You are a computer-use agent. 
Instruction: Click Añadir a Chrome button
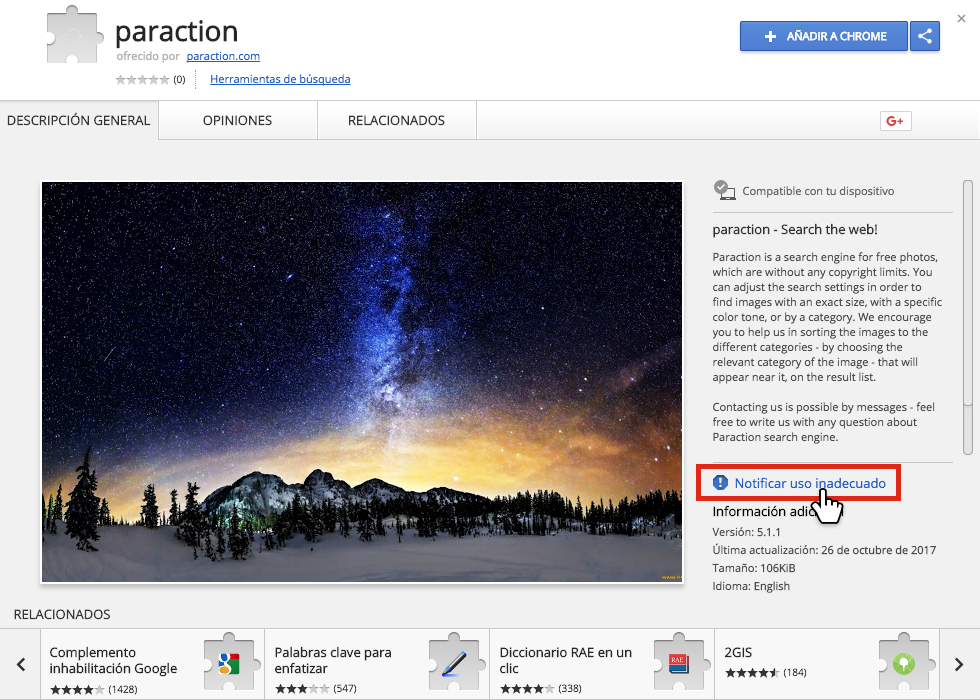pos(824,36)
